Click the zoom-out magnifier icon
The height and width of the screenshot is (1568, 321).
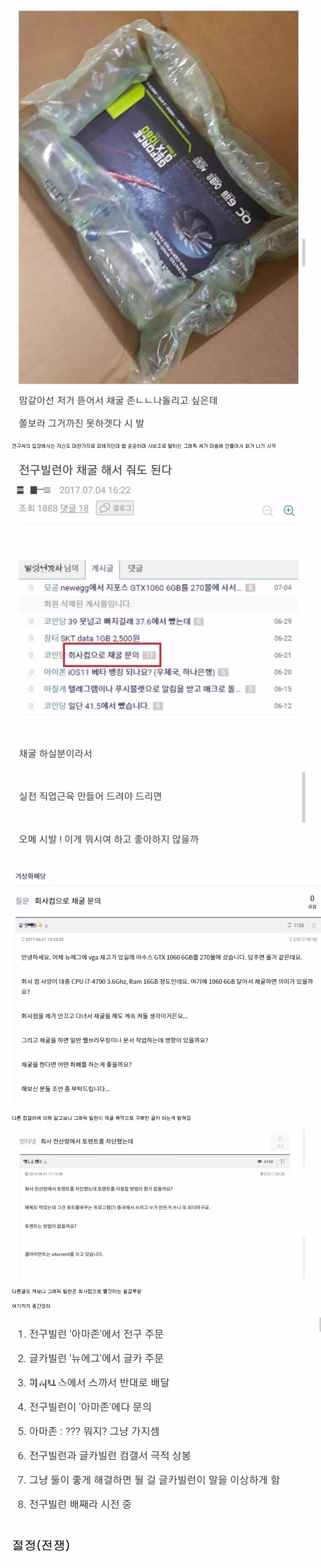[267, 511]
